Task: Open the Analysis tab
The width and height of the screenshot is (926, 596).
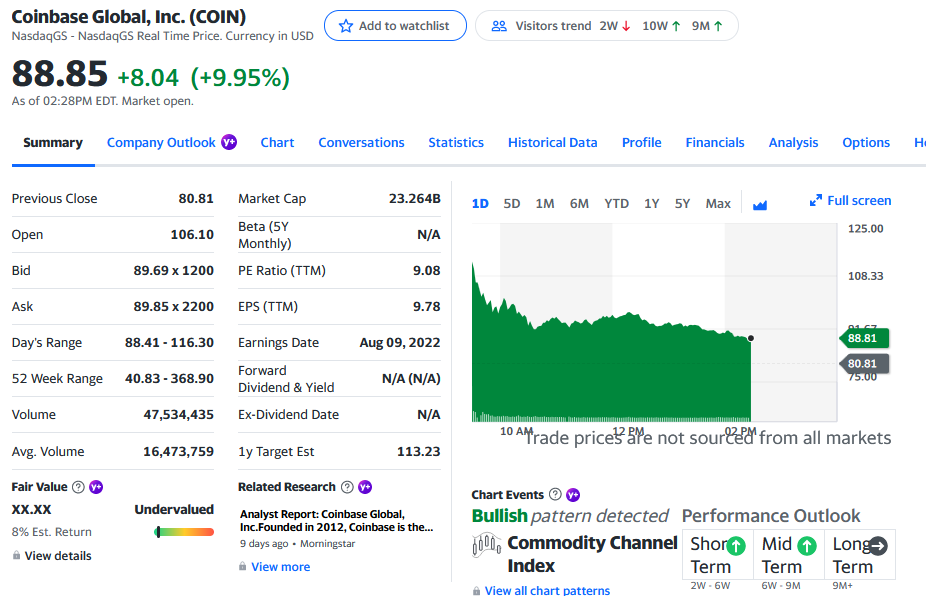Action: pyautogui.click(x=793, y=142)
